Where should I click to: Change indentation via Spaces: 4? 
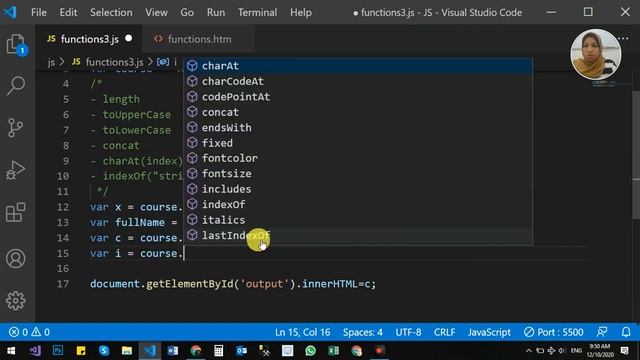click(363, 332)
